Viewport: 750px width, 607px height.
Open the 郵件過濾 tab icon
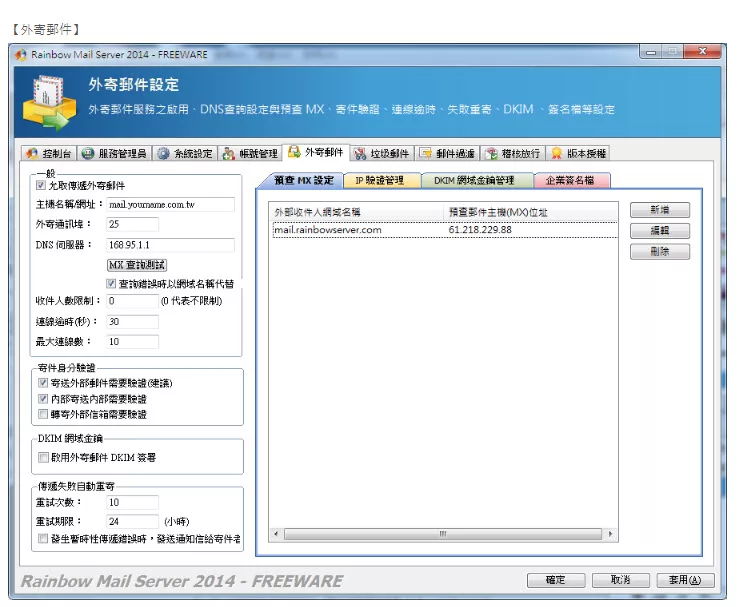[x=426, y=154]
